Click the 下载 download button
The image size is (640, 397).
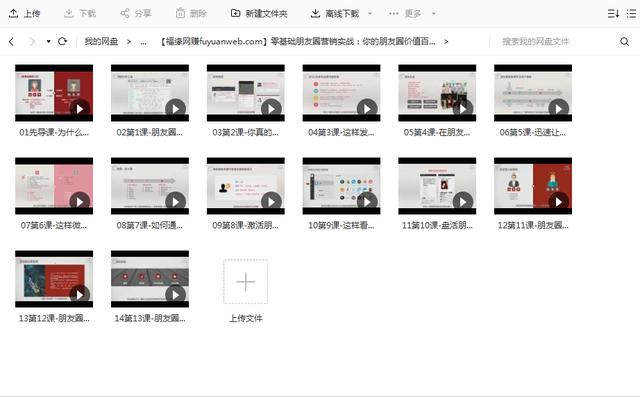pyautogui.click(x=80, y=13)
